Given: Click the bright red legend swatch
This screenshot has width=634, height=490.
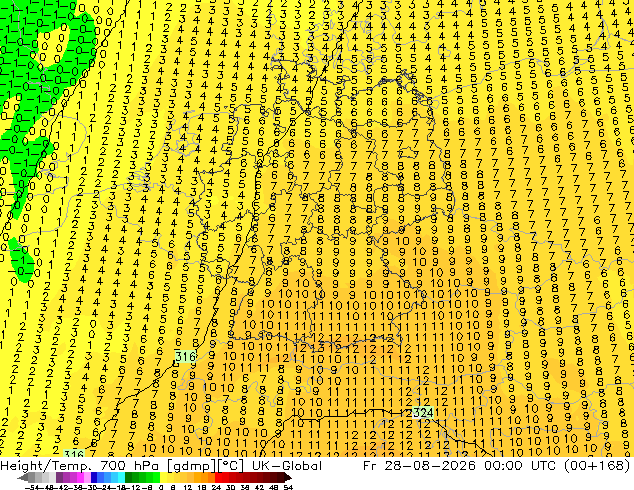Looking at the screenshot, I should click(x=218, y=478).
